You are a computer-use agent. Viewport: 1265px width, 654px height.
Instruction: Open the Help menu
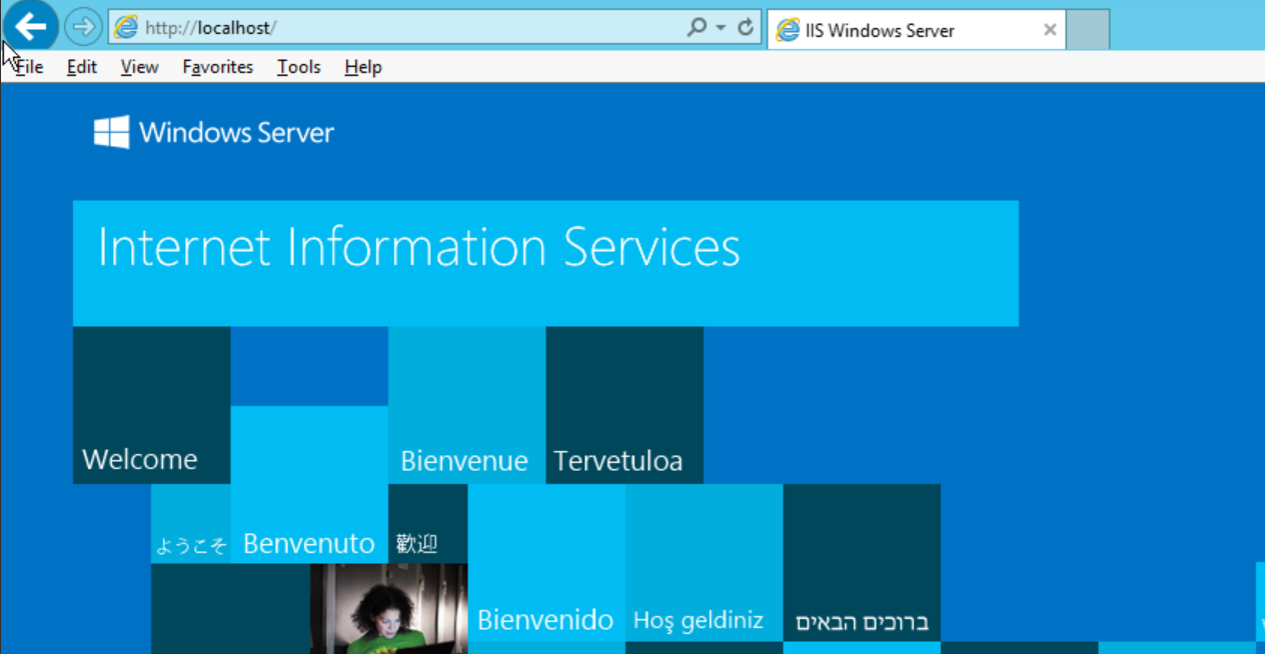pos(363,67)
